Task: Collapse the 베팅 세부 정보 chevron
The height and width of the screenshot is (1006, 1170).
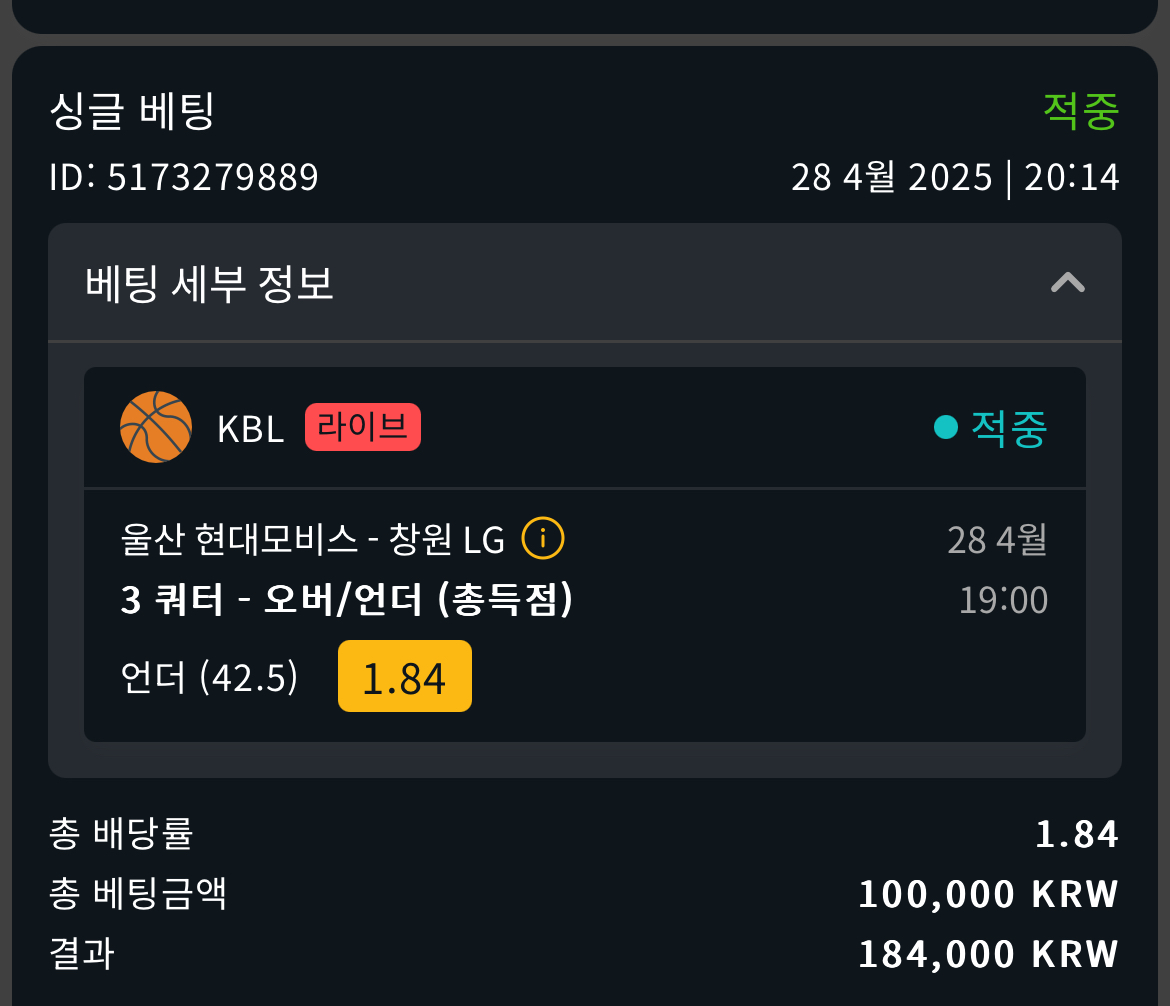Action: click(1067, 283)
